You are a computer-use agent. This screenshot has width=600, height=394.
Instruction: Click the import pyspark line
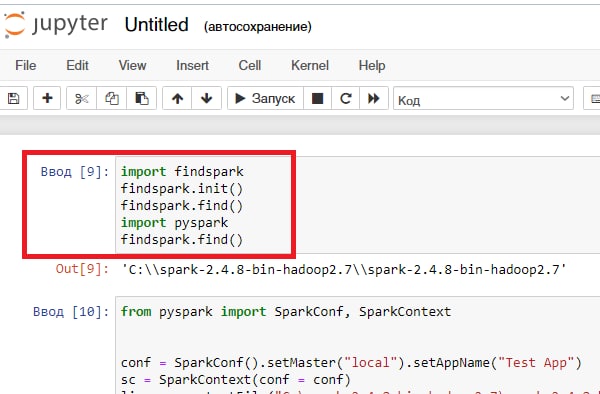174,223
